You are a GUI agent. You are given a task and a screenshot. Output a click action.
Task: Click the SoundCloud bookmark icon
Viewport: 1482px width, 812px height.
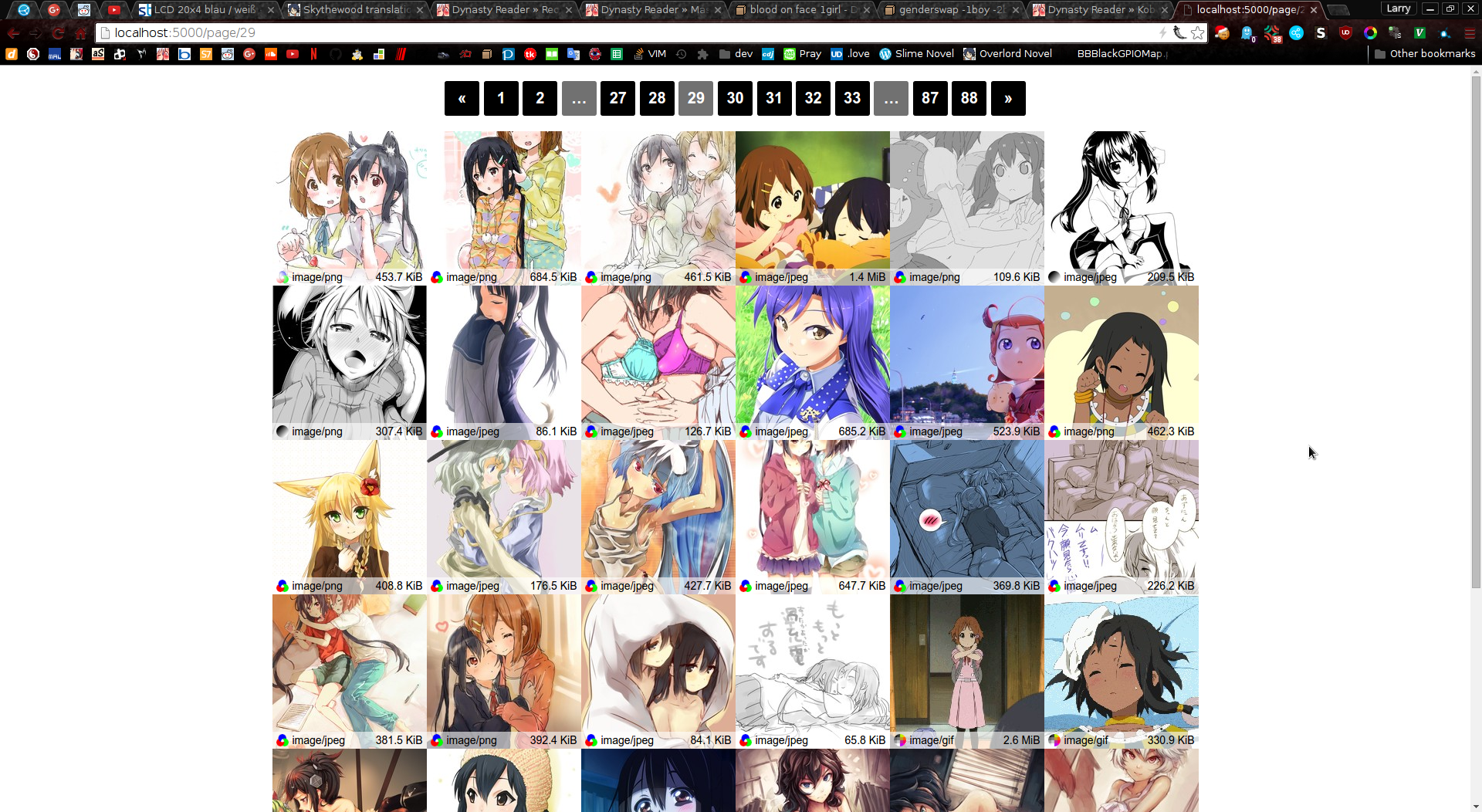270,54
